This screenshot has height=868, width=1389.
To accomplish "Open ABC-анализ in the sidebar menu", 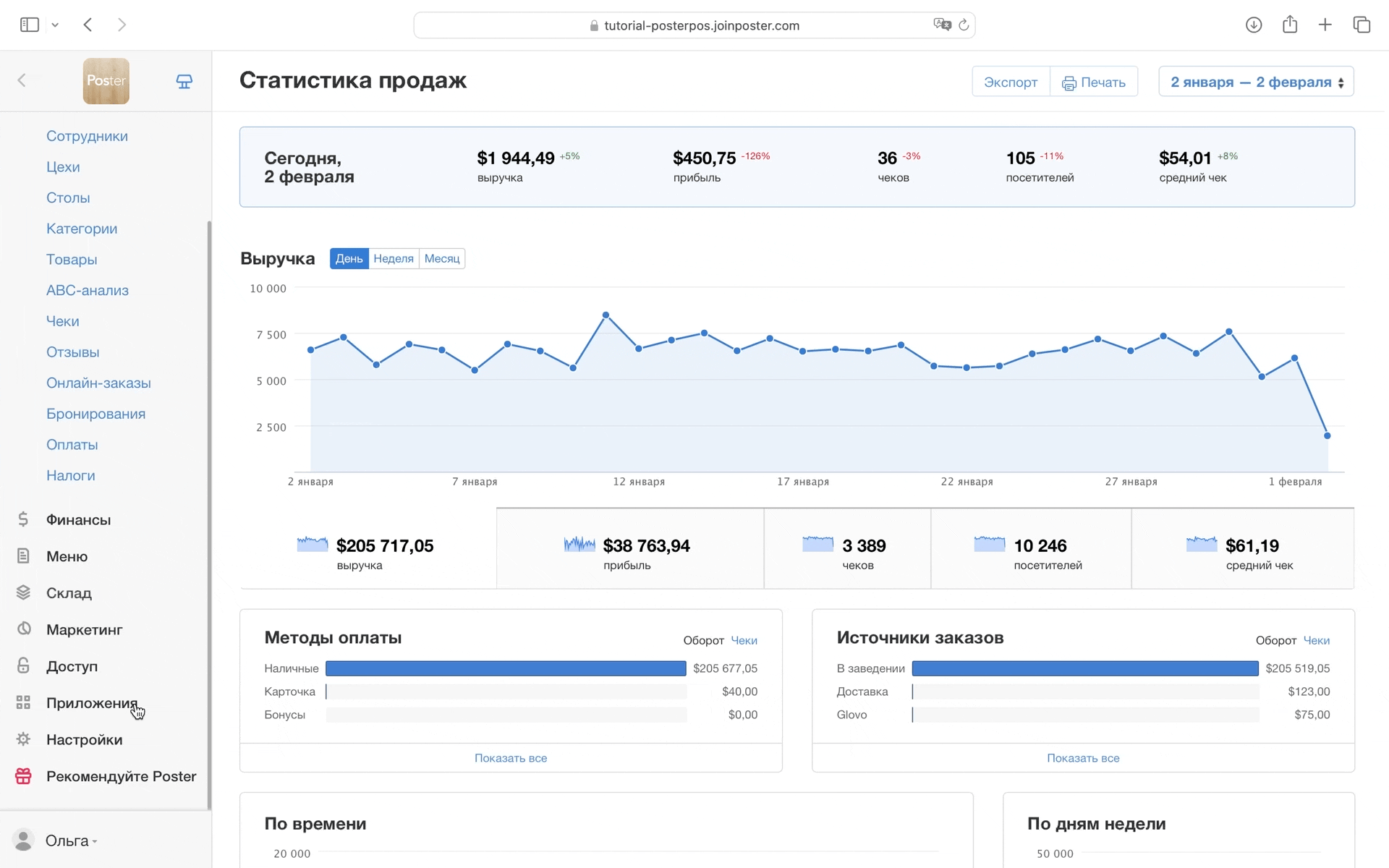I will coord(88,290).
